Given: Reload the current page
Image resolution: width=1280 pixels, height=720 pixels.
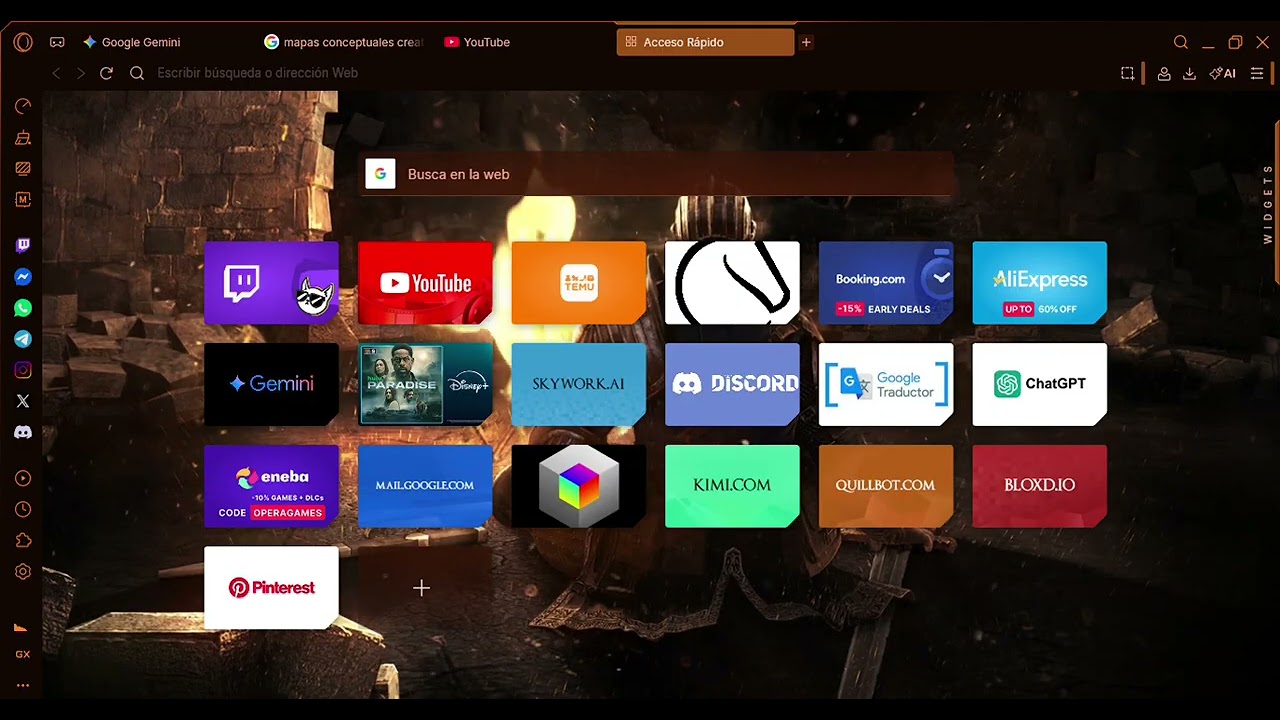Looking at the screenshot, I should (x=106, y=73).
